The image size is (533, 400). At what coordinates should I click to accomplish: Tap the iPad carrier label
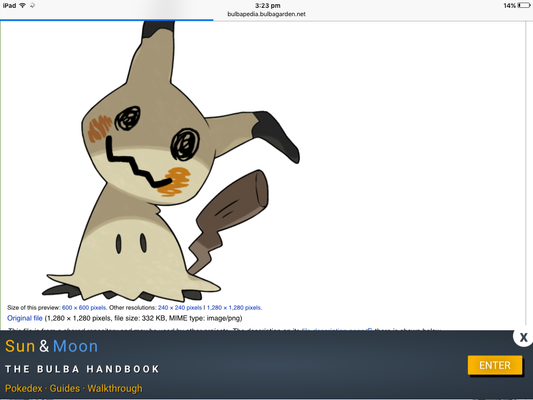10,5
